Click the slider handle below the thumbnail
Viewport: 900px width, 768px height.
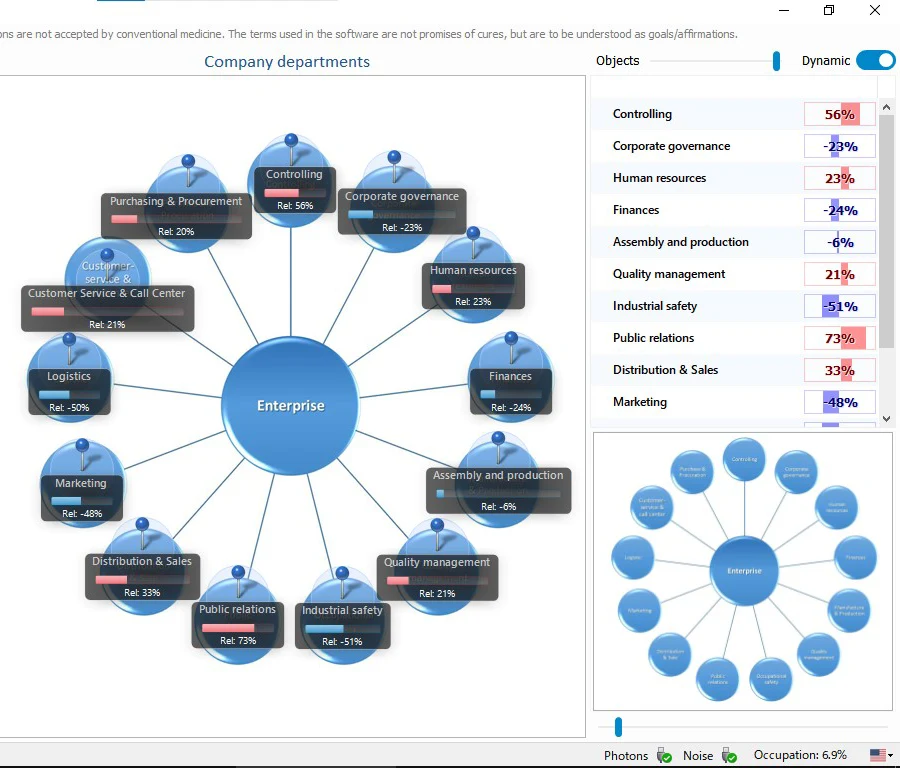pyautogui.click(x=618, y=727)
